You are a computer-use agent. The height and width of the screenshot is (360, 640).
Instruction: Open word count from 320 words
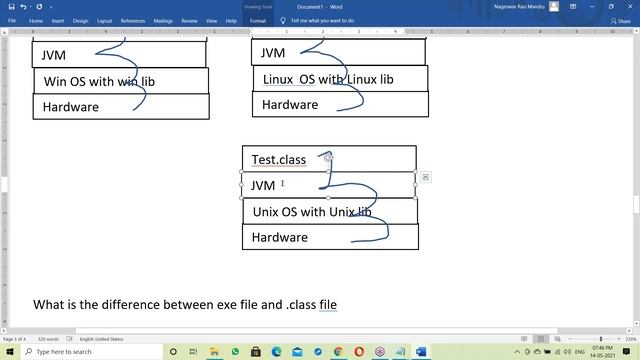48,339
